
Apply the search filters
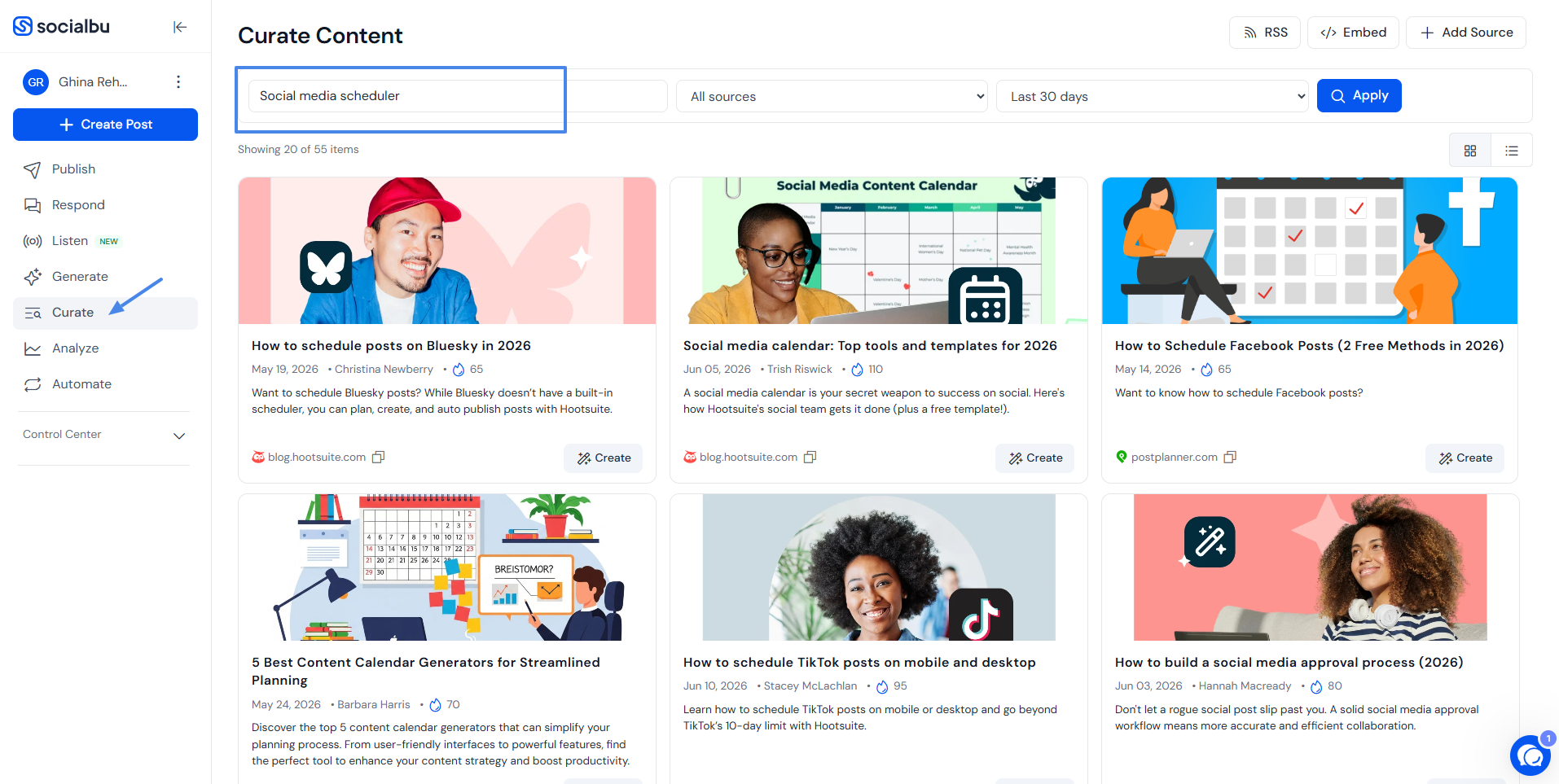click(1359, 96)
